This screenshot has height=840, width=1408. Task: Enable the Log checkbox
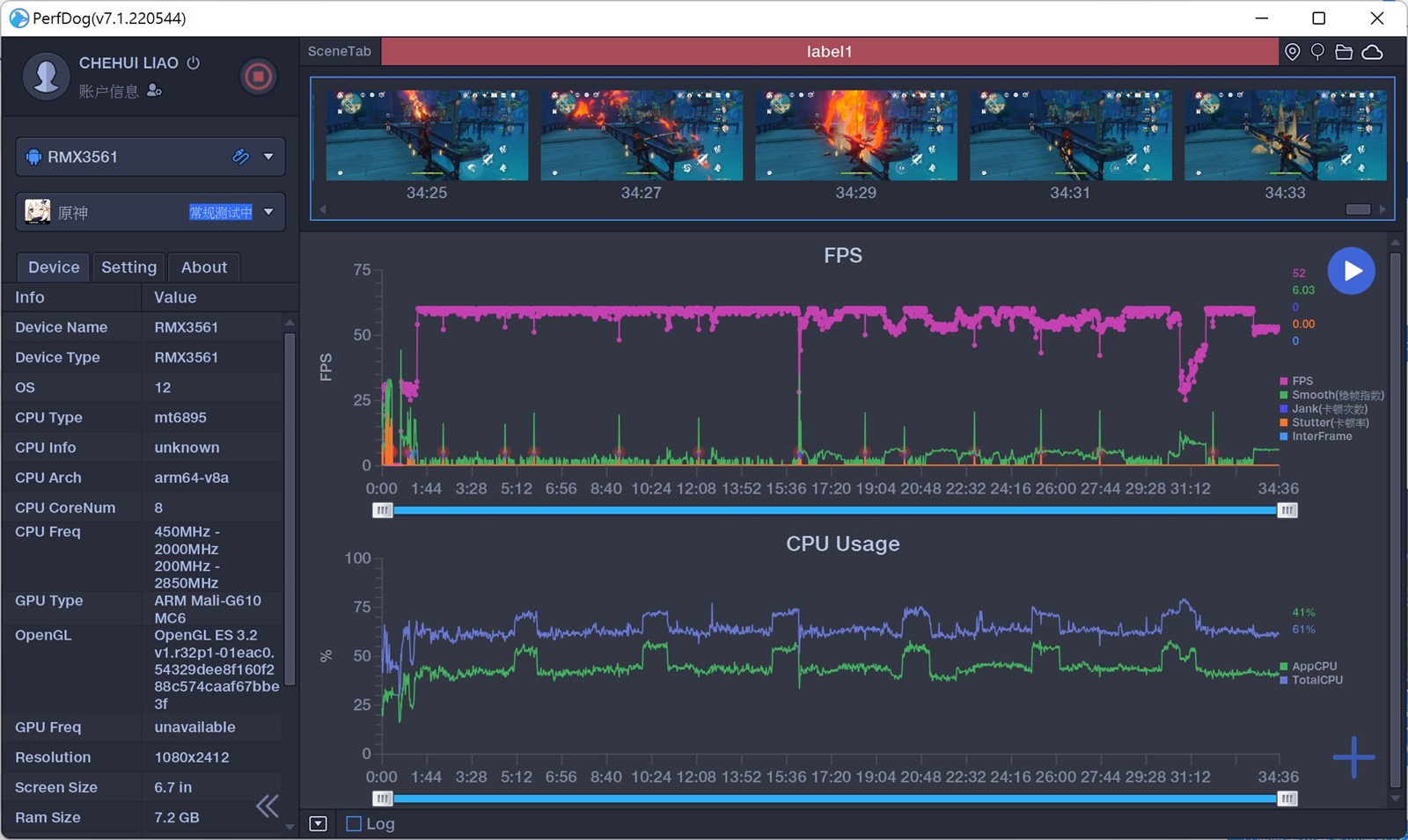[x=354, y=824]
